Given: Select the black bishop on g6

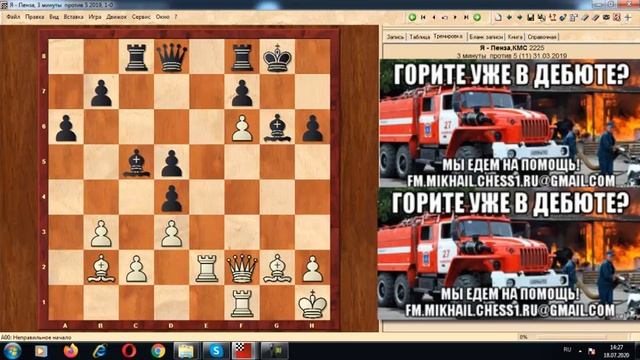Looking at the screenshot, I should click(x=278, y=127).
